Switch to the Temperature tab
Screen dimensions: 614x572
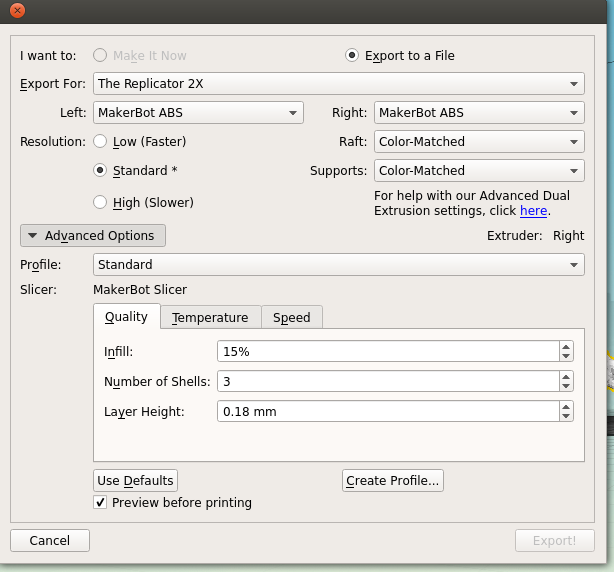coord(210,318)
